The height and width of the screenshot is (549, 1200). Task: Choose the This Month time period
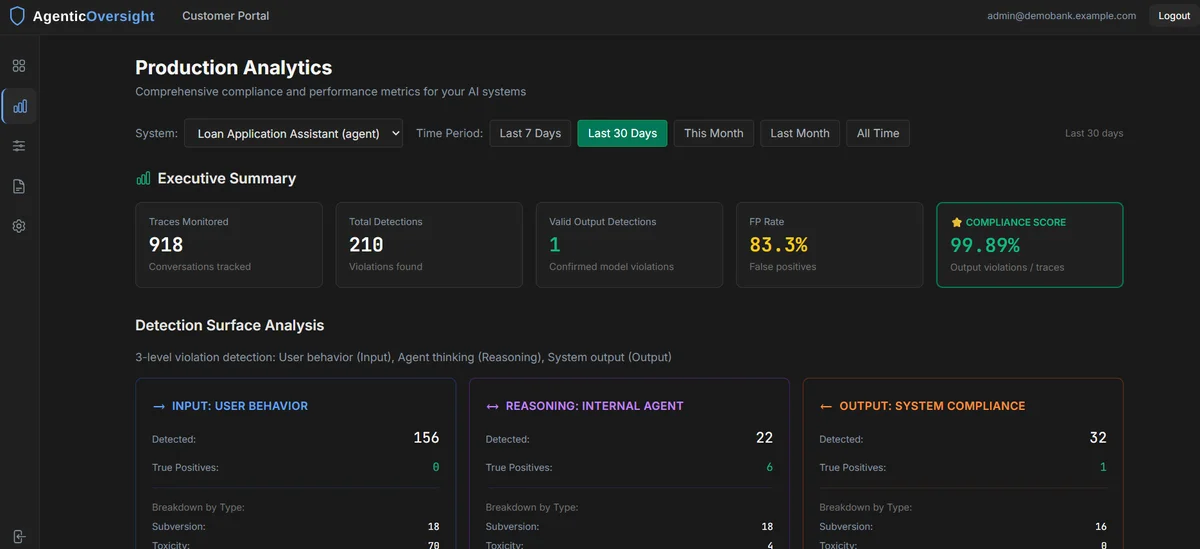714,133
